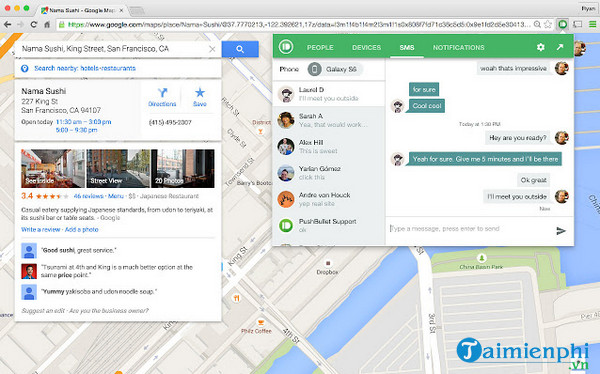Pop out the Pushbullet panel with arrow icon
The image size is (600, 374).
click(560, 47)
